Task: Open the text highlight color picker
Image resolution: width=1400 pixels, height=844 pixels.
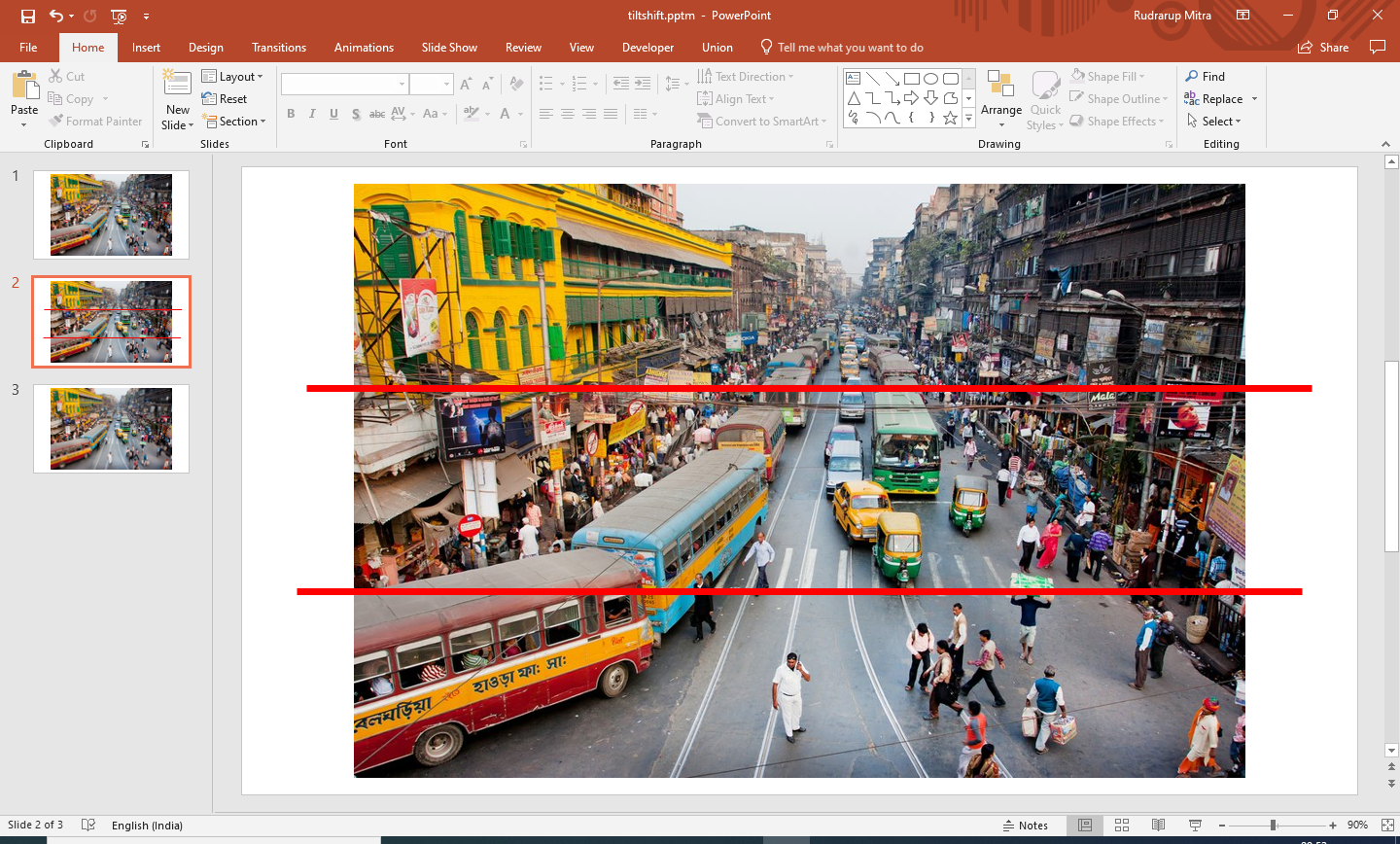Action: 472,114
